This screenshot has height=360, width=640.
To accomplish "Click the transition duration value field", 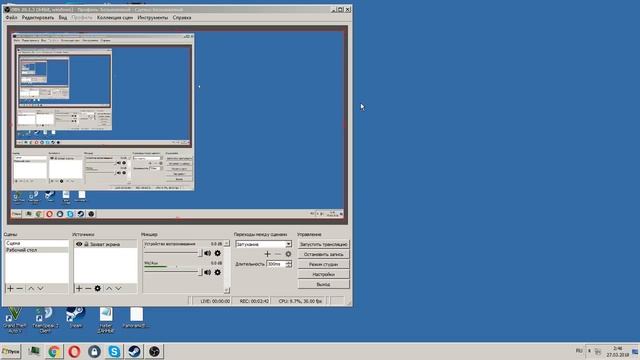I will point(276,264).
